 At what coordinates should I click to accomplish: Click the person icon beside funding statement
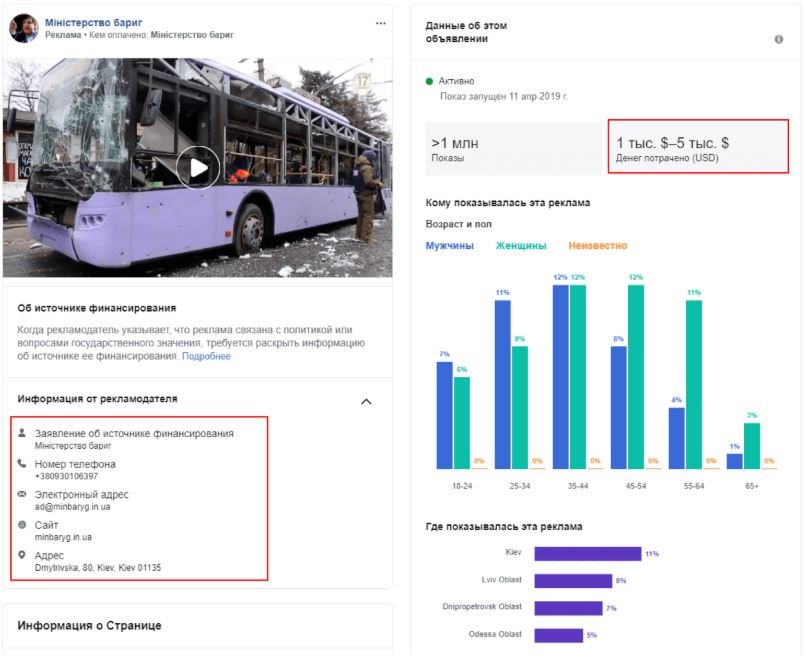pyautogui.click(x=23, y=433)
